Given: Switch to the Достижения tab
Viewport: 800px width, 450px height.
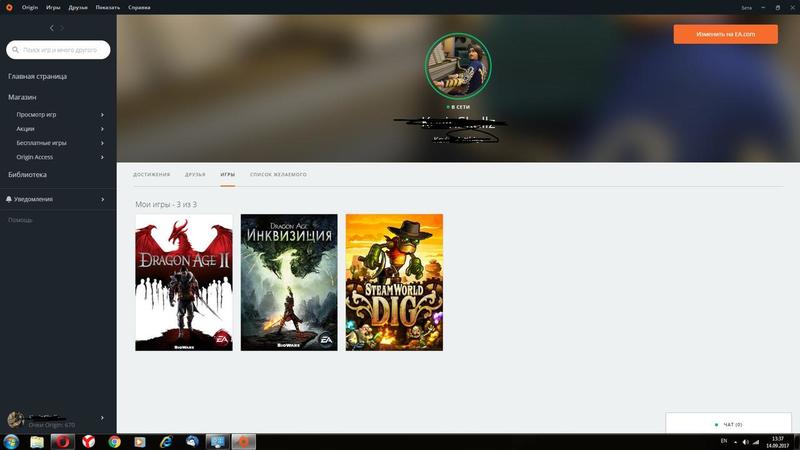Looking at the screenshot, I should pyautogui.click(x=152, y=174).
